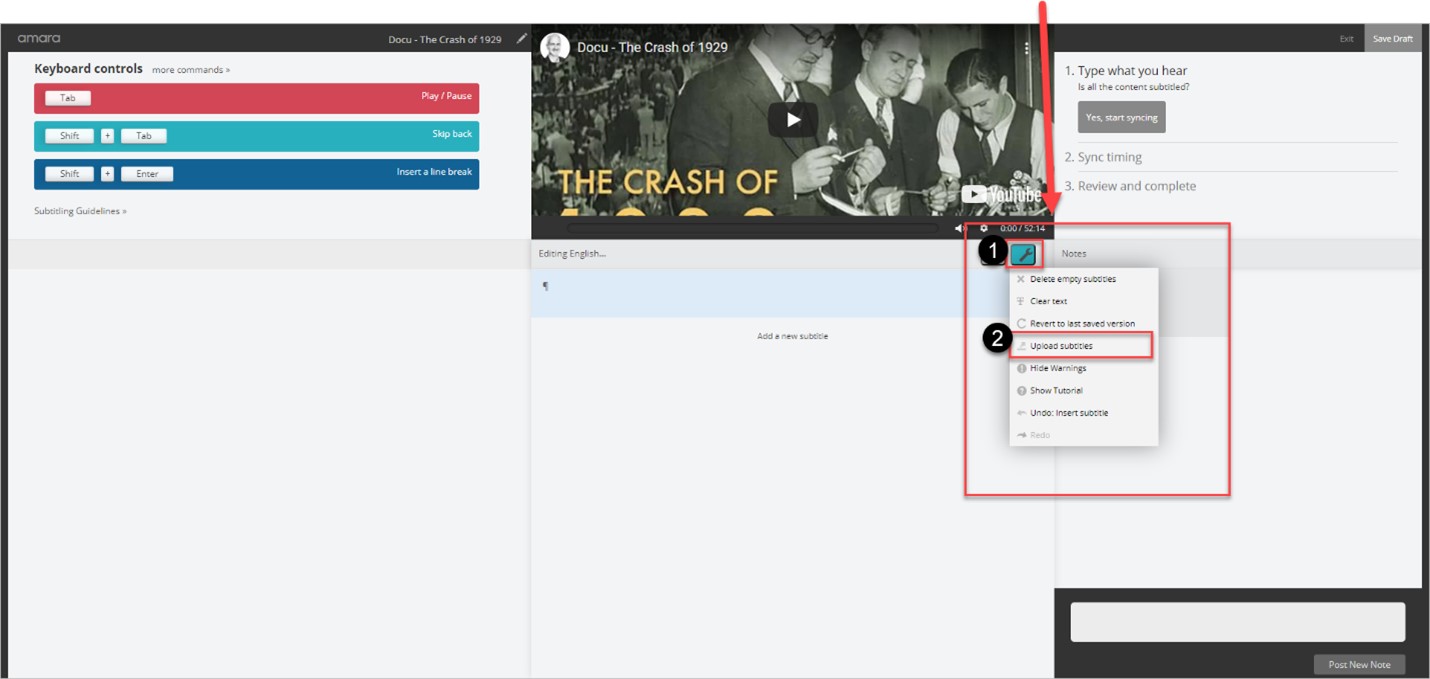This screenshot has width=1430, height=679.
Task: Select Upload subtitles from the menu
Action: click(1061, 346)
